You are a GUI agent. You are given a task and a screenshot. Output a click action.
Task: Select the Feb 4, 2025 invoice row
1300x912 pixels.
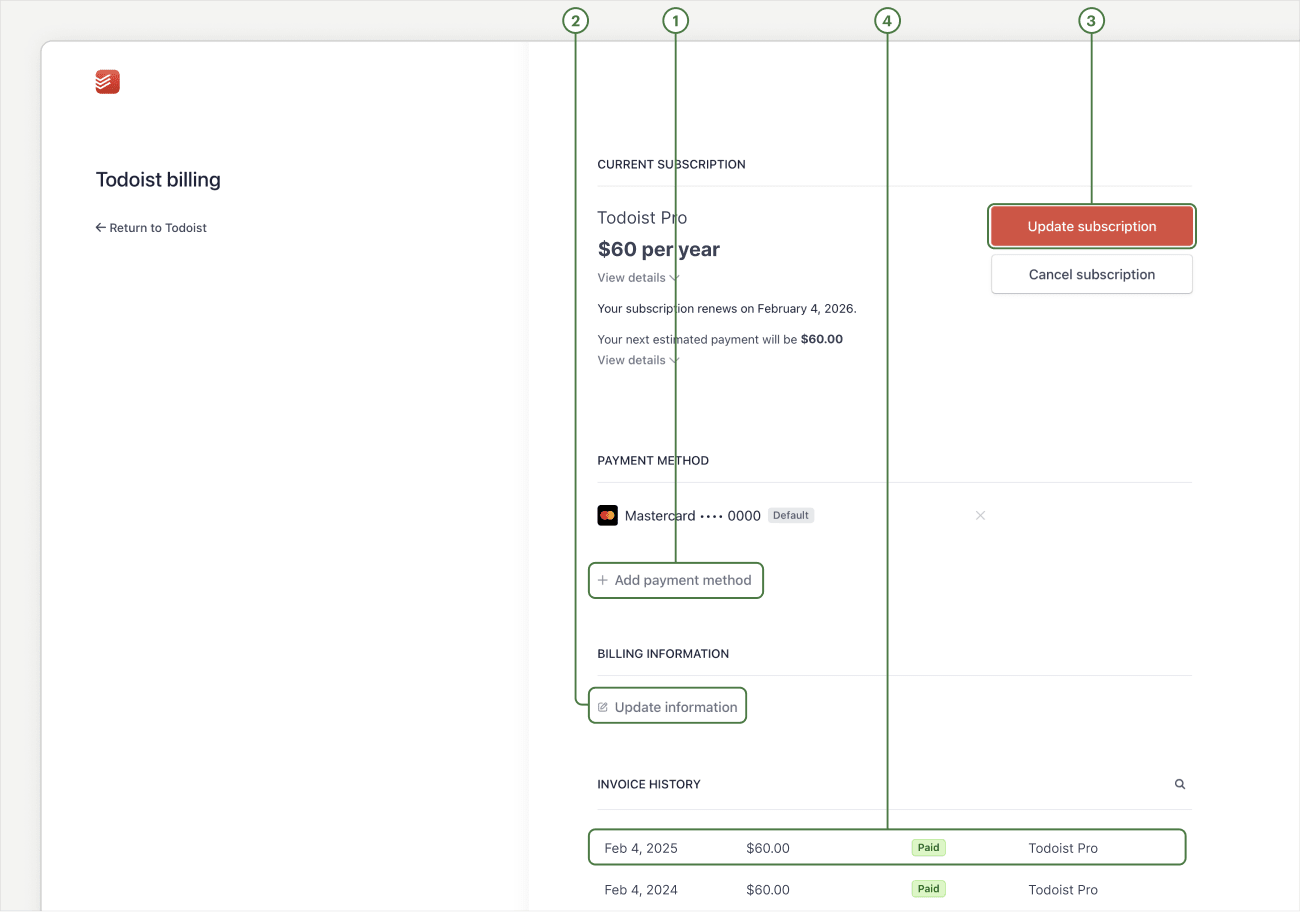point(886,846)
